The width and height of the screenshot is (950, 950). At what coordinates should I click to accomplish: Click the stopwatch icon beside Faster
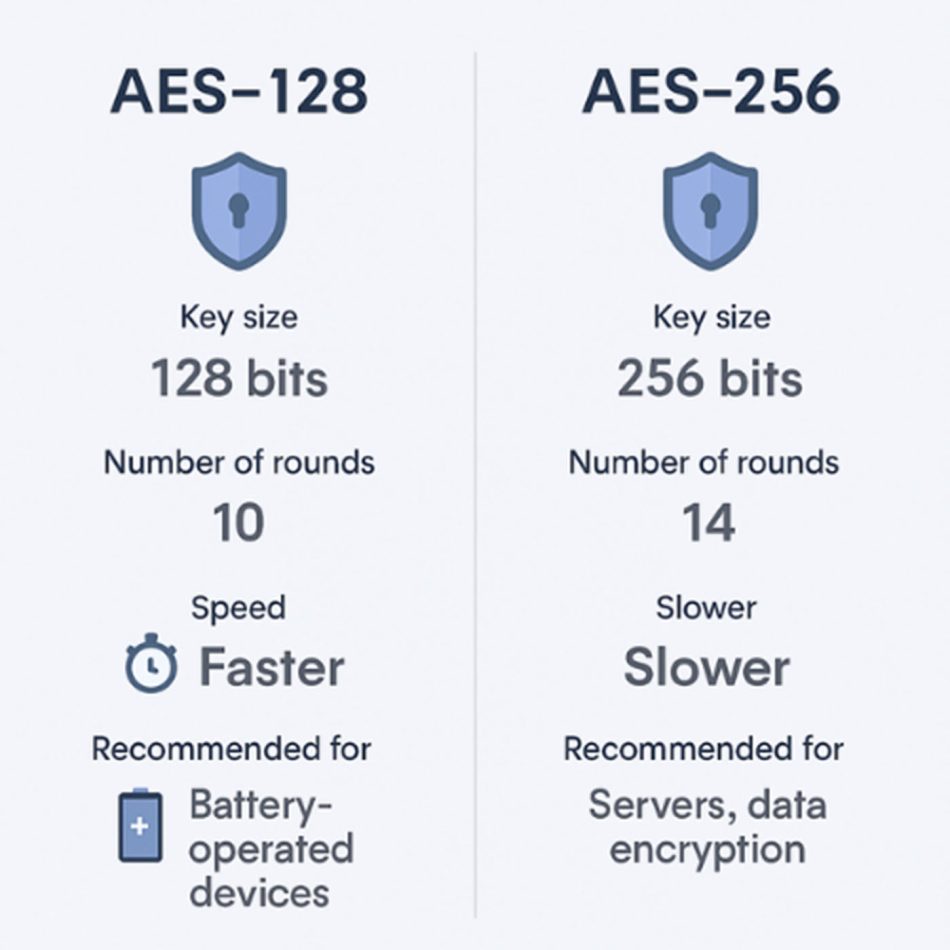pos(151,663)
